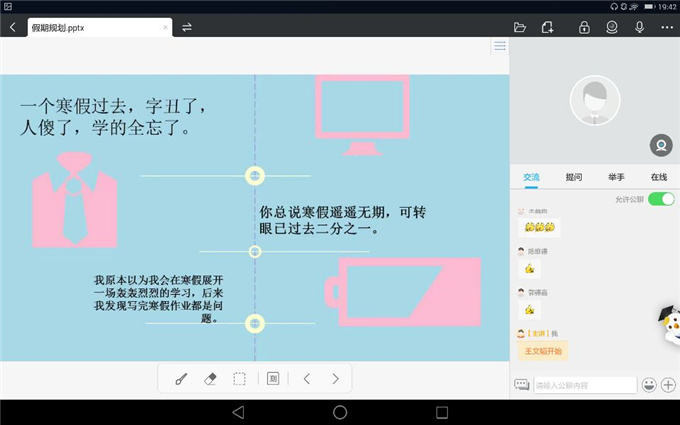
Task: Toggle the microphone icon
Action: pyautogui.click(x=639, y=27)
